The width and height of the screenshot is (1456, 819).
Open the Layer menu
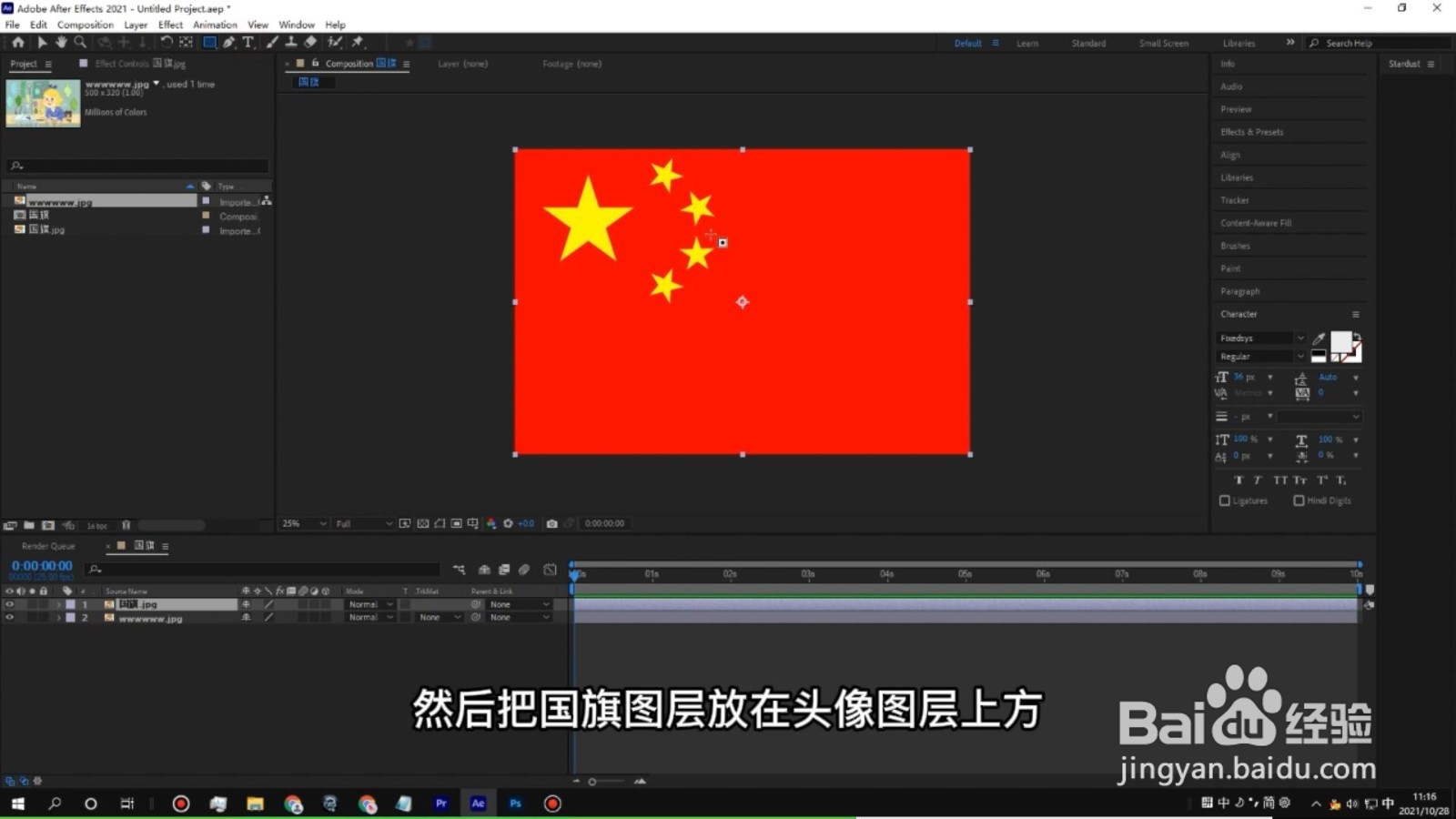(136, 25)
